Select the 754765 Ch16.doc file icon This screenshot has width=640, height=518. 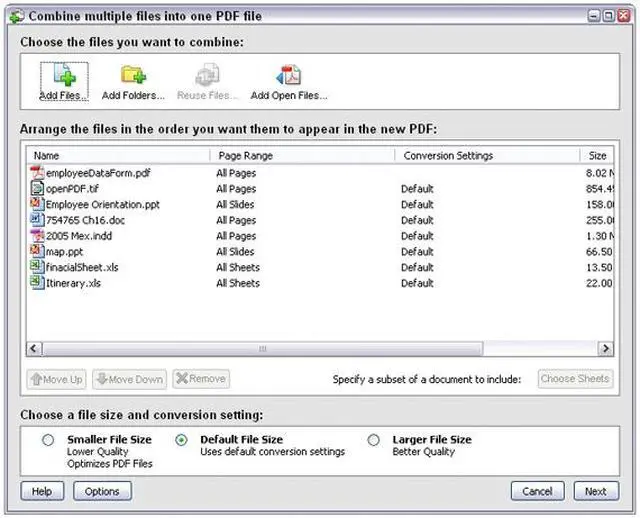tap(37, 220)
